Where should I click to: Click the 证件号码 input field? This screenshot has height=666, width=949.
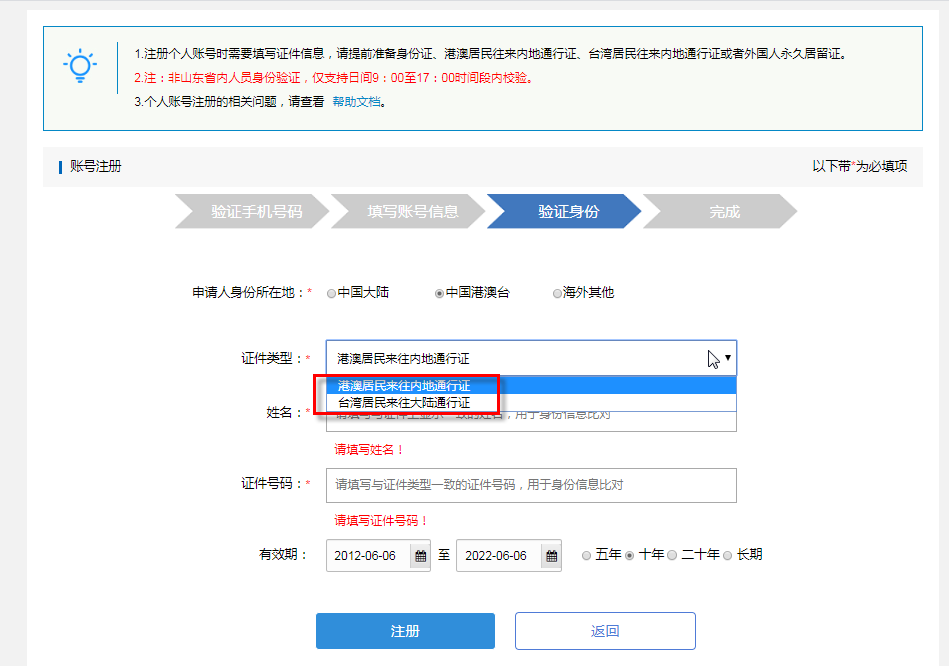530,485
